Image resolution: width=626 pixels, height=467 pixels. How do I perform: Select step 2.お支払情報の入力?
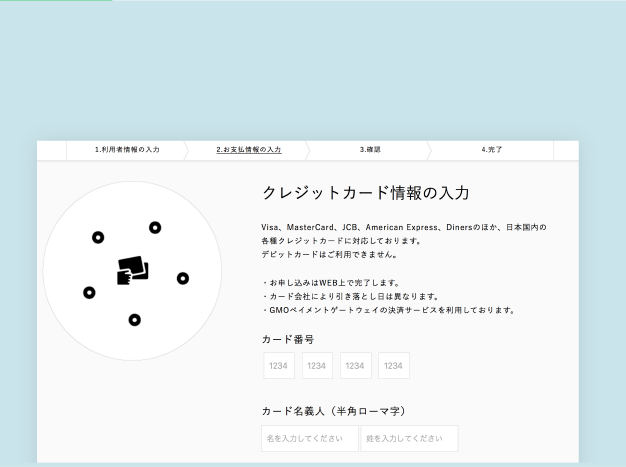coord(249,150)
